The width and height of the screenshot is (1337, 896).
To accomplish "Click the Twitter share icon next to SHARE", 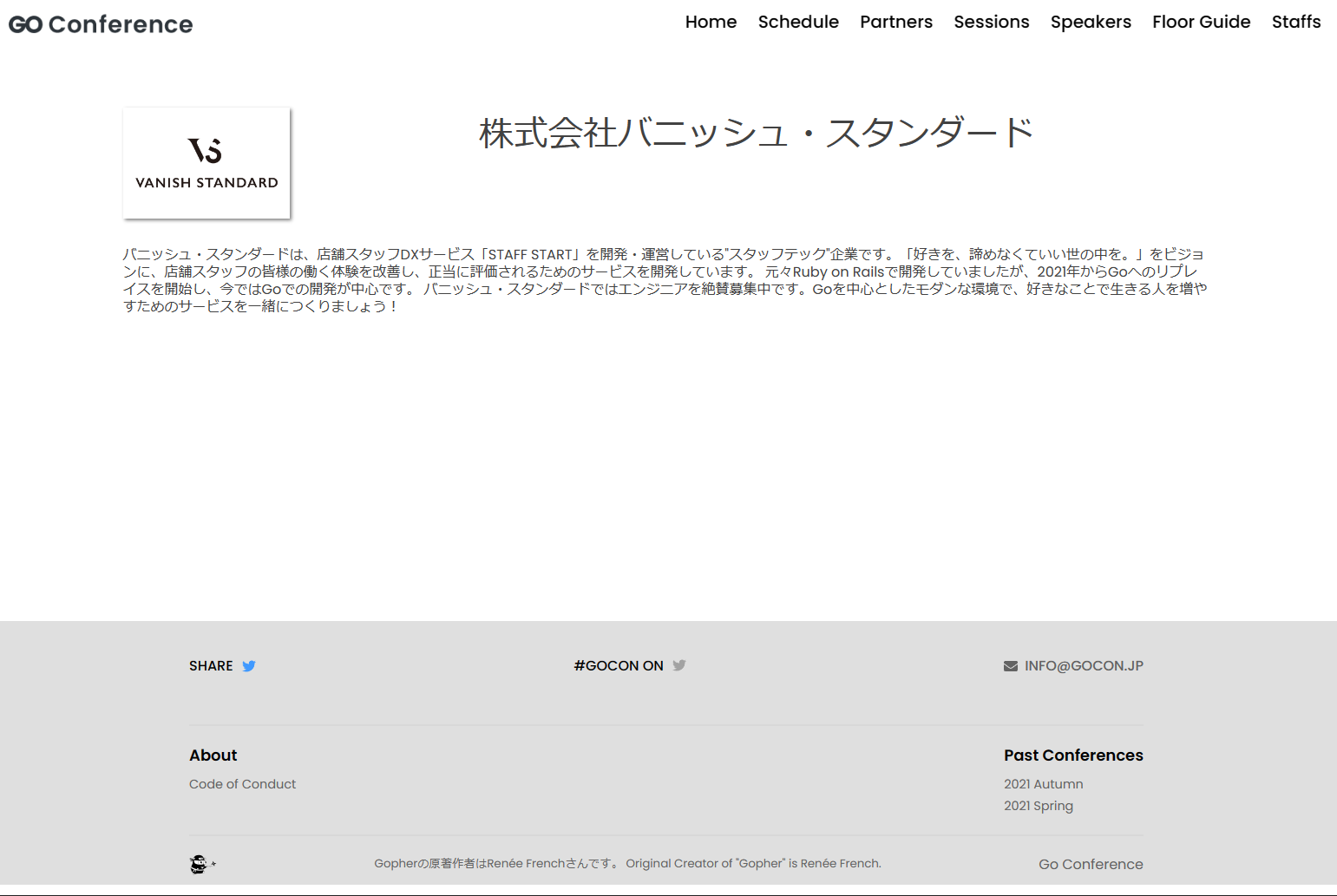I will coord(249,666).
